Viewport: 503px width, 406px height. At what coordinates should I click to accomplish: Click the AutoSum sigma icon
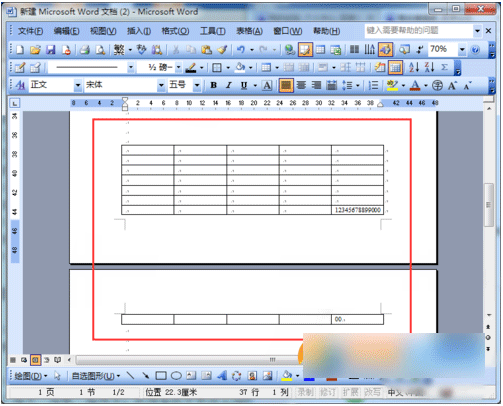[x=445, y=68]
